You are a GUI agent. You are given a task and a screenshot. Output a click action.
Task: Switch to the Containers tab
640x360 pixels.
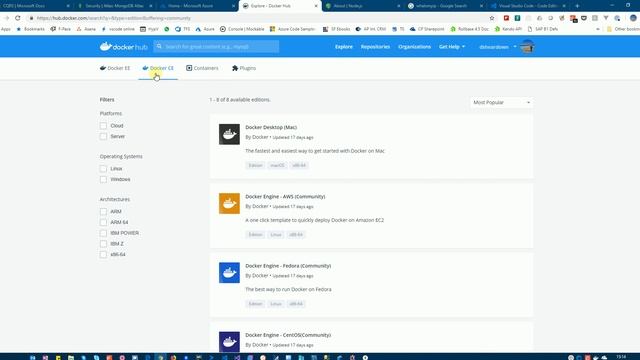[202, 68]
